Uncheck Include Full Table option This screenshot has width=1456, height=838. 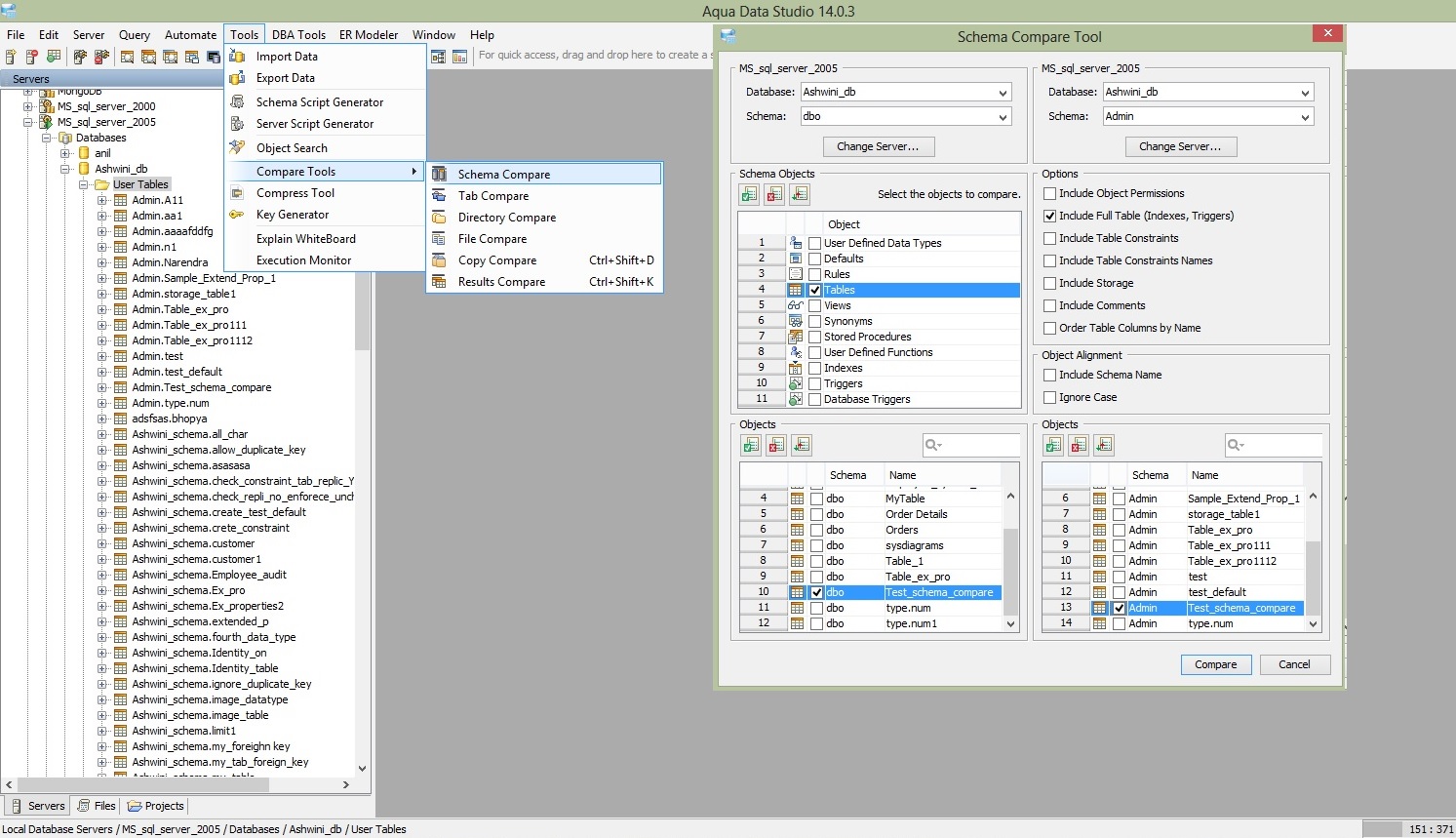coord(1050,216)
